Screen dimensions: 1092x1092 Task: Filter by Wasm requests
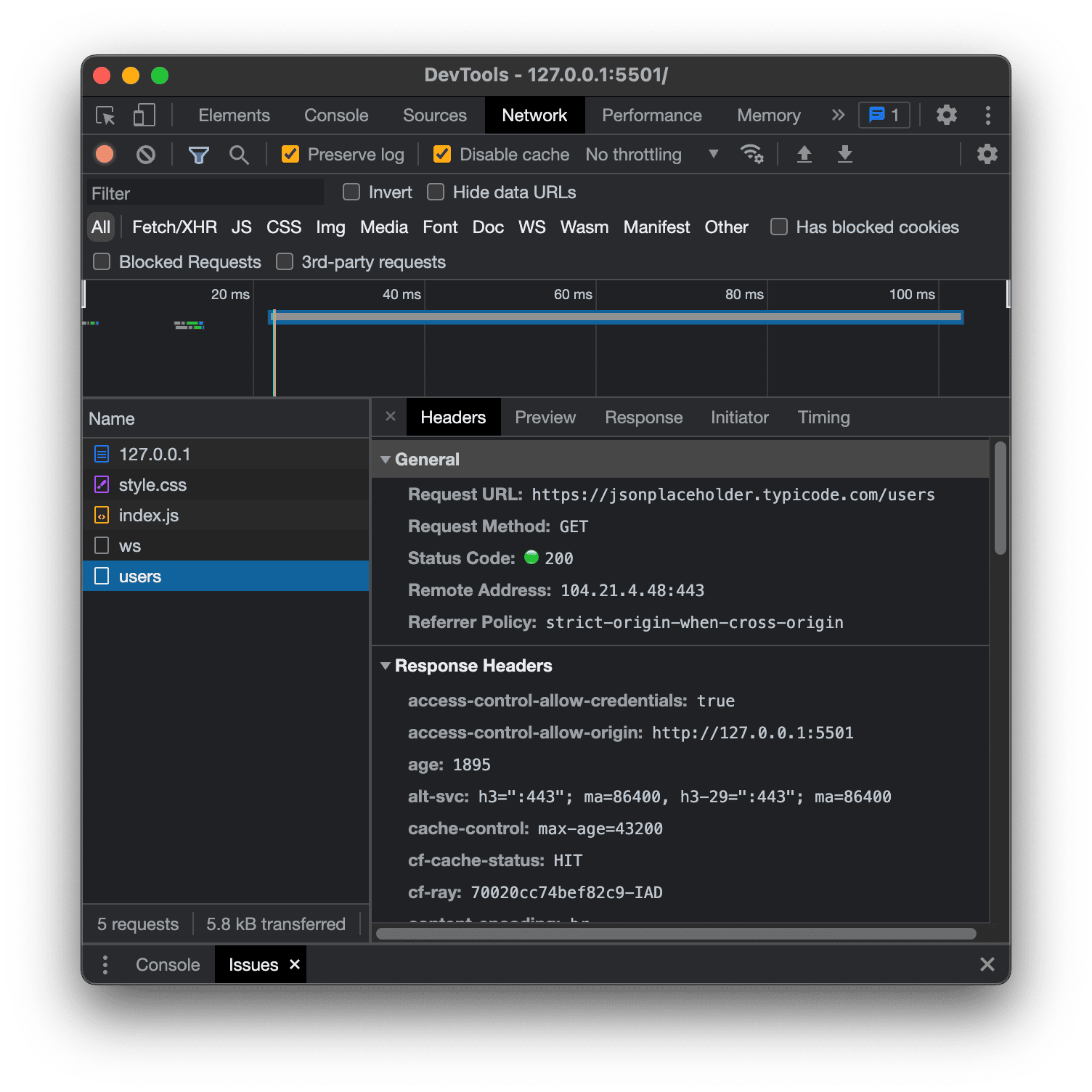pos(584,227)
